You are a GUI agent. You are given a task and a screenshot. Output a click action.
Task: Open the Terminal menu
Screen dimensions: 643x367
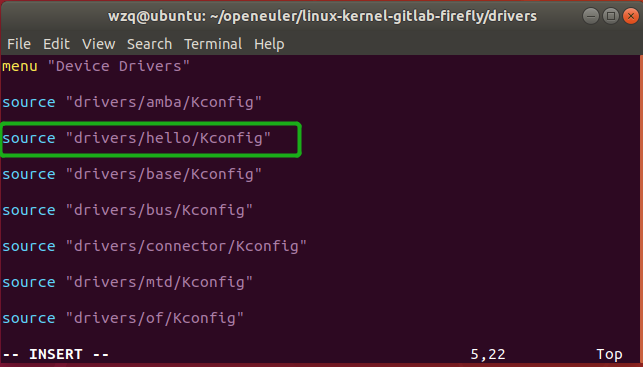pyautogui.click(x=213, y=44)
